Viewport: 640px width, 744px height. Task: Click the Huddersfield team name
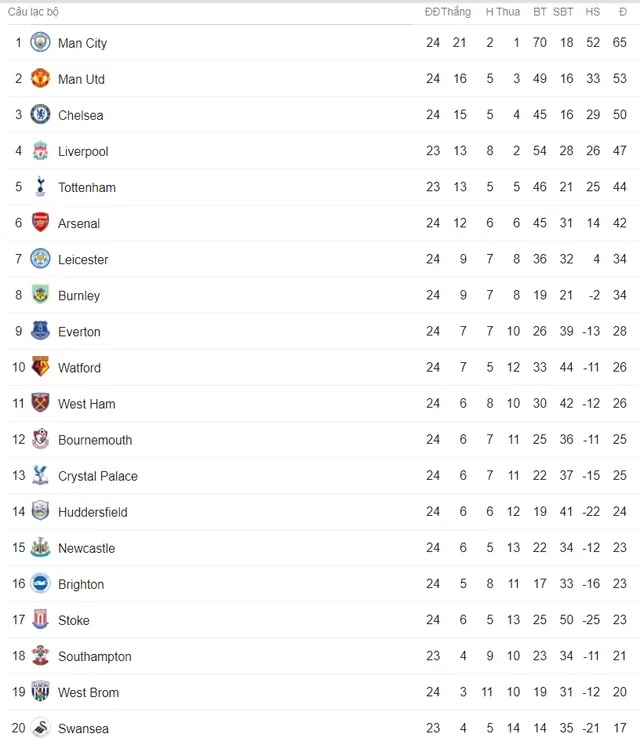point(93,512)
